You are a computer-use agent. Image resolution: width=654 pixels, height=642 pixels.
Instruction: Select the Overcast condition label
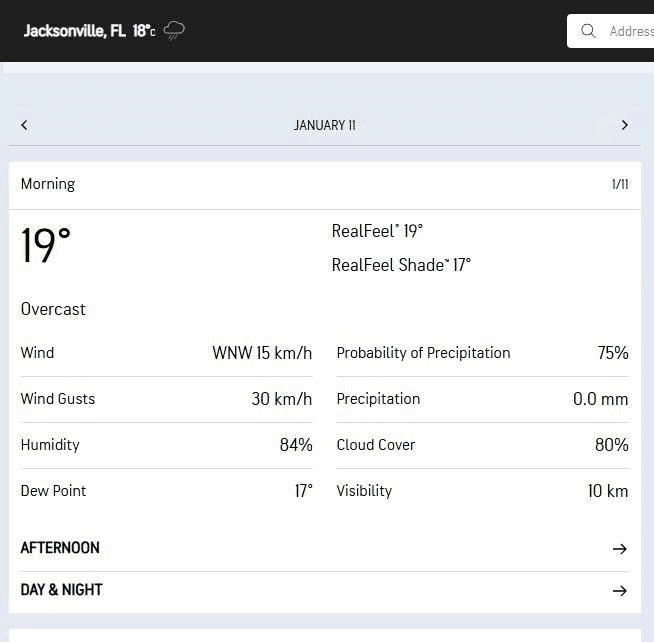click(x=53, y=309)
